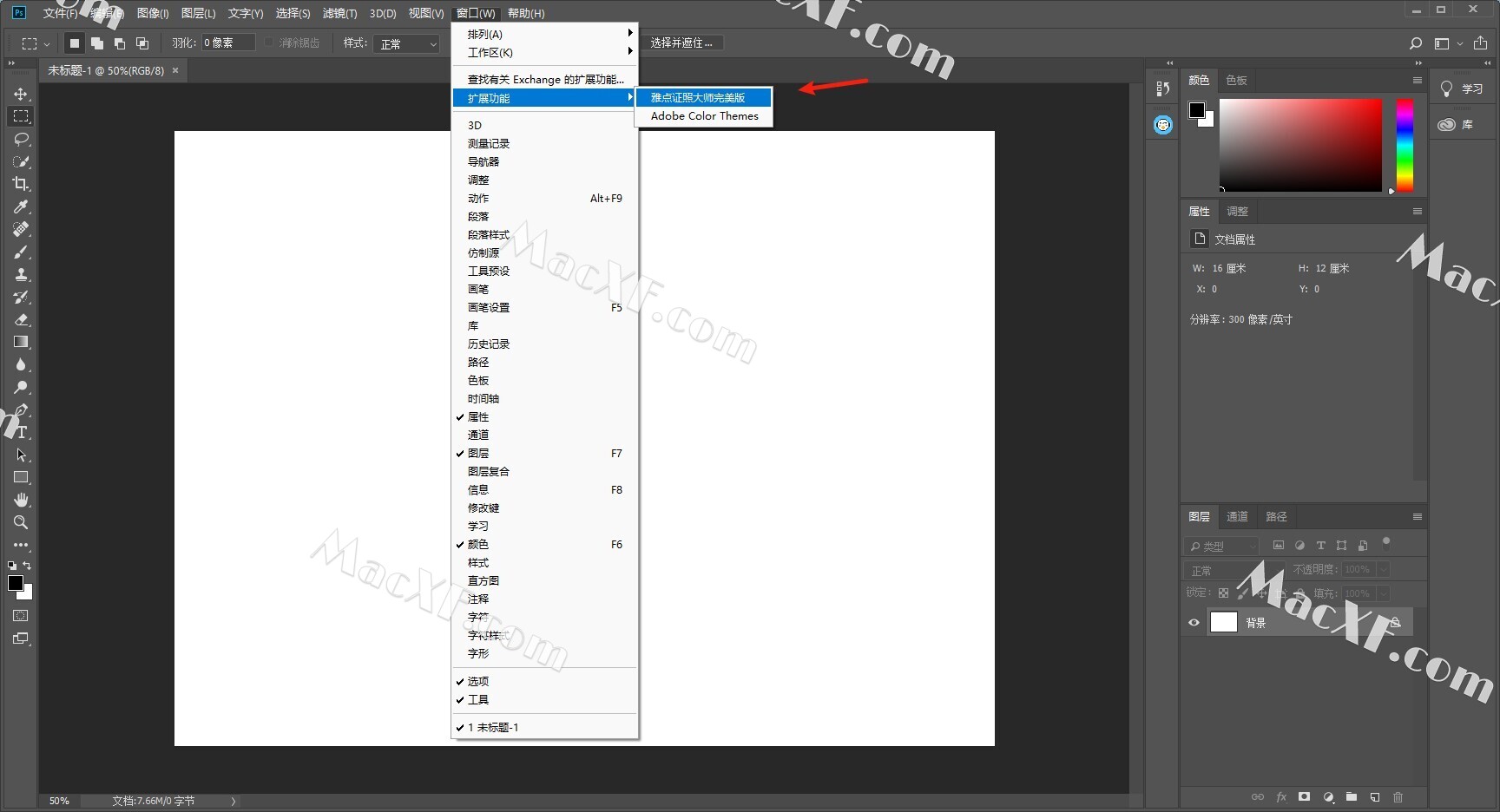The image size is (1500, 812).
Task: Open the 帮助(H) menu
Action: click(526, 13)
